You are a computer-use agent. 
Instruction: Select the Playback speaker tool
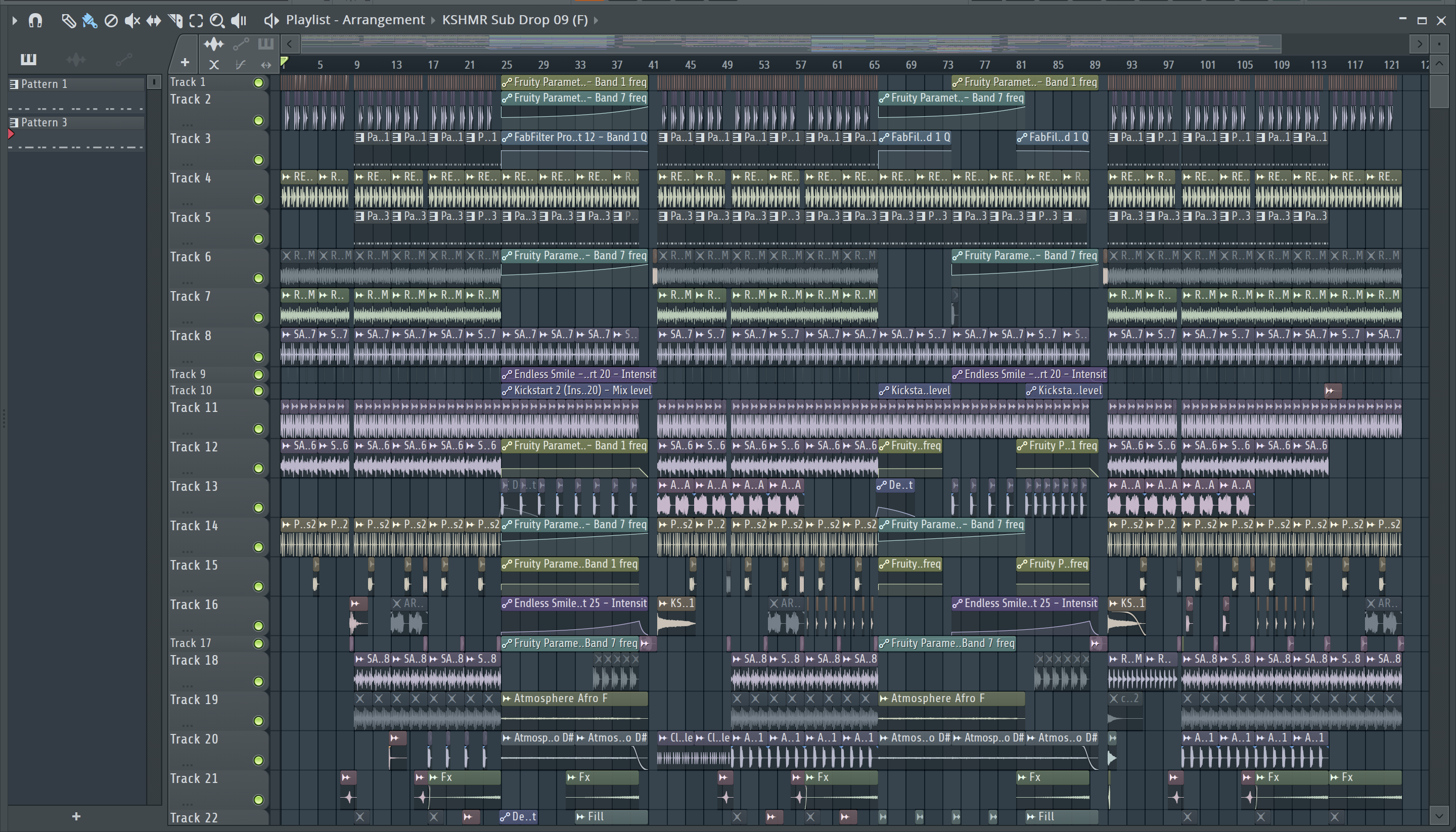click(x=239, y=21)
